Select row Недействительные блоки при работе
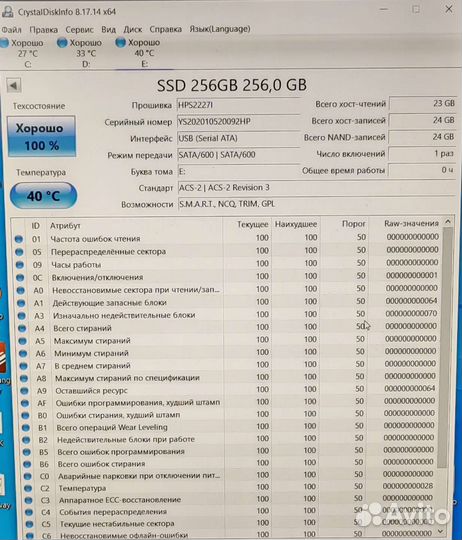 (229, 439)
